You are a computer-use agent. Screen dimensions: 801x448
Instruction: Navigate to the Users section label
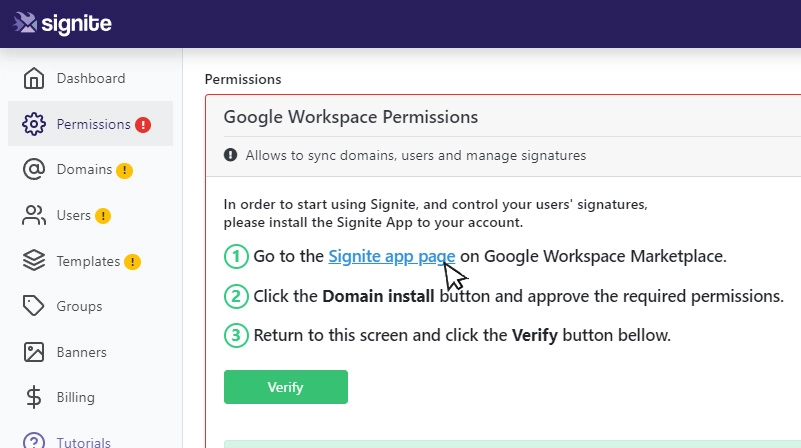[74, 215]
